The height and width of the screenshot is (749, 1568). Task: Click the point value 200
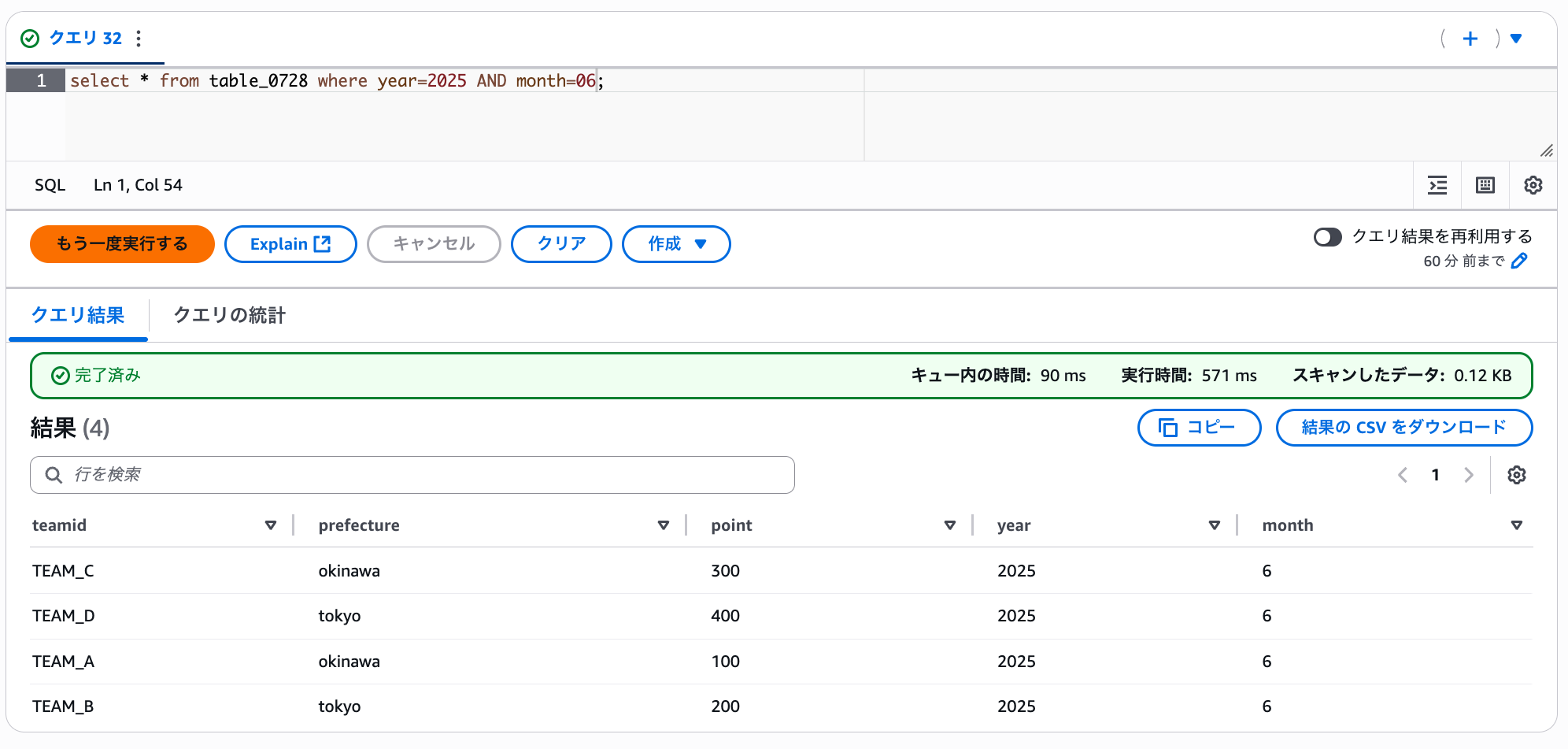[x=725, y=706]
